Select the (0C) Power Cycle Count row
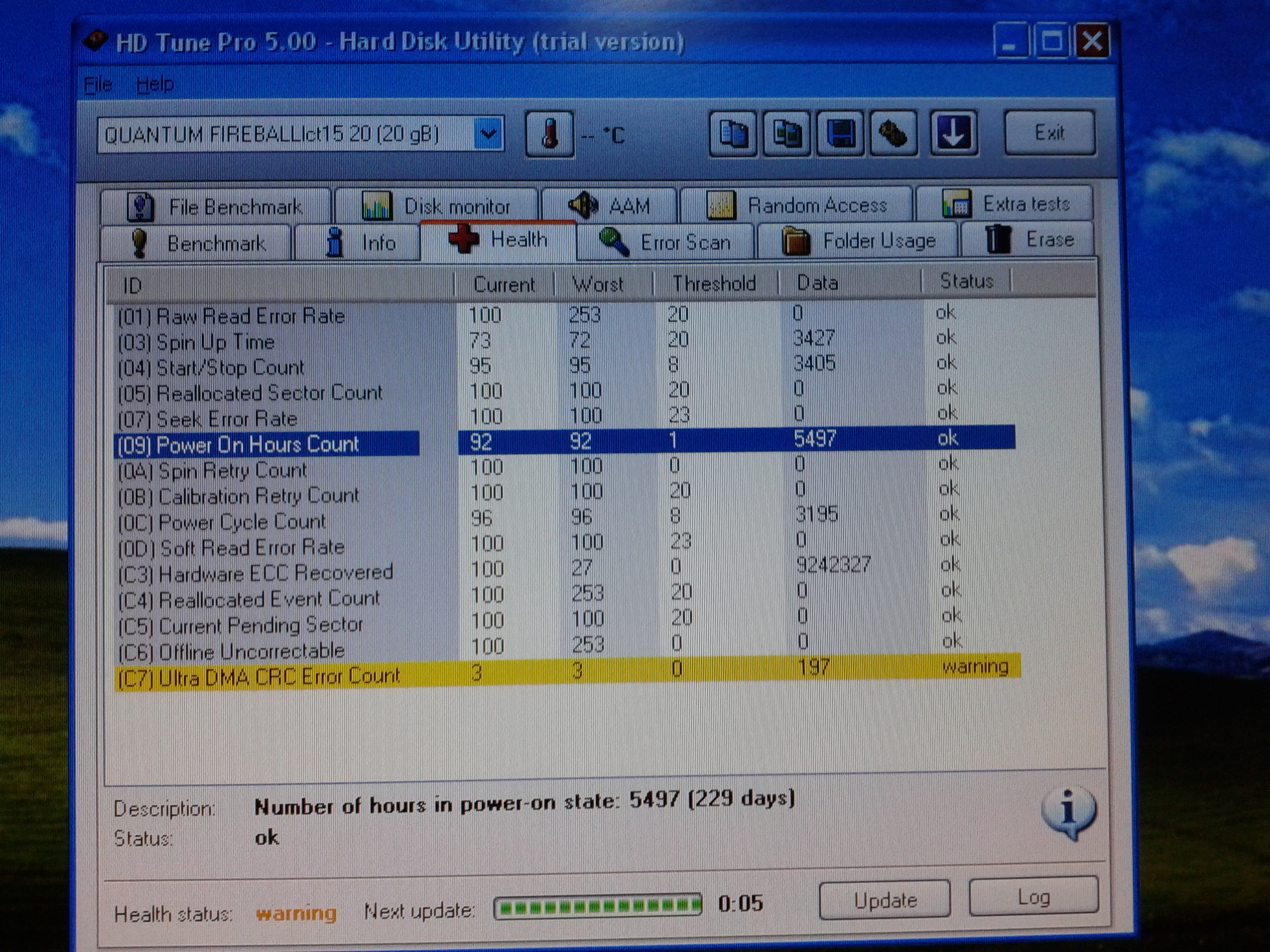 (x=565, y=519)
